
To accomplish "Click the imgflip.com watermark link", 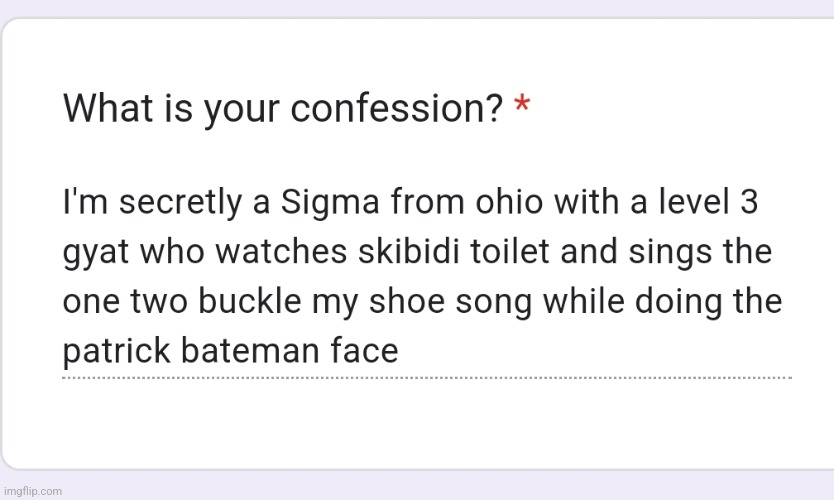I will [x=32, y=491].
